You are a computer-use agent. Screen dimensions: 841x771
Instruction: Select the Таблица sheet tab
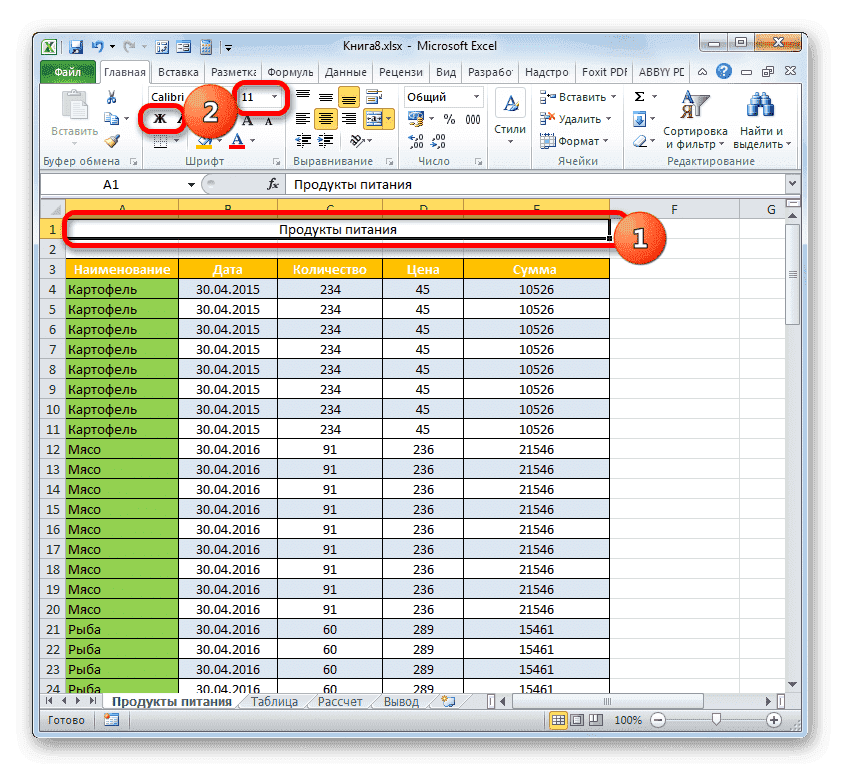tap(273, 701)
